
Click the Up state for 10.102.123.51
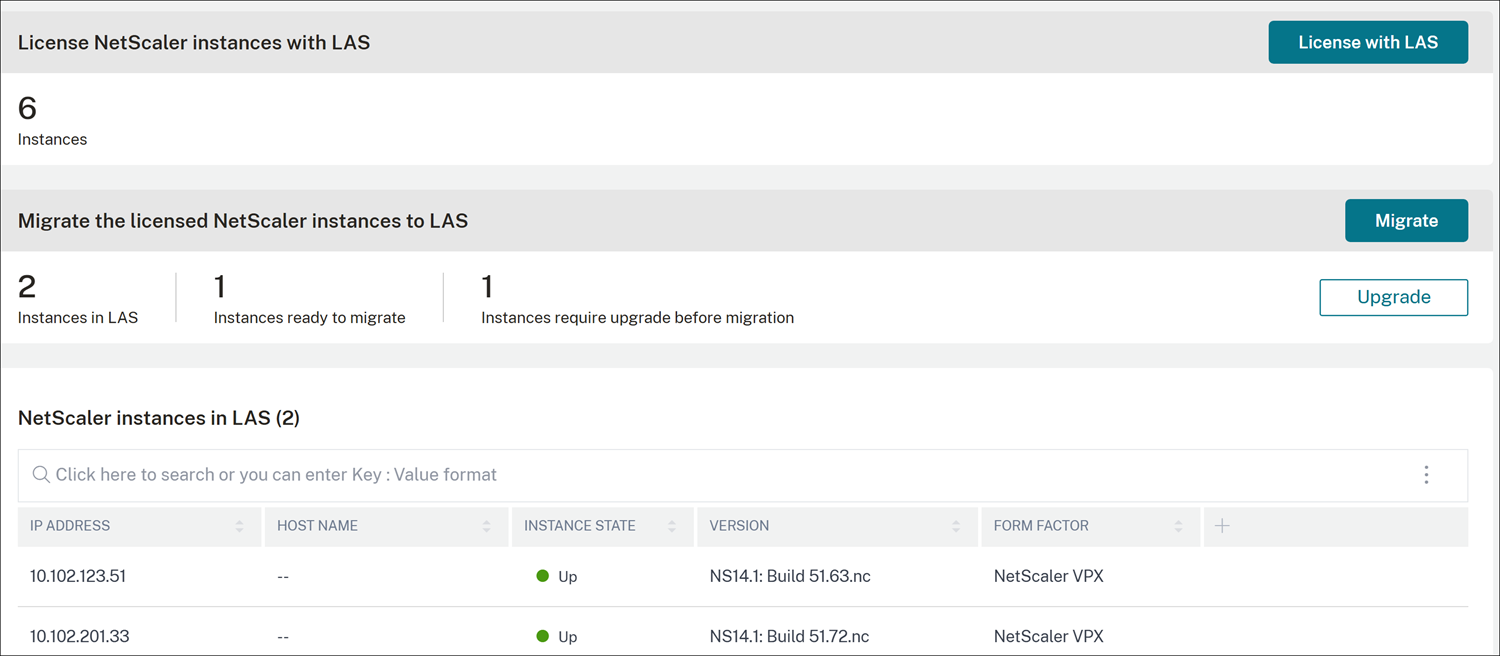tap(557, 576)
